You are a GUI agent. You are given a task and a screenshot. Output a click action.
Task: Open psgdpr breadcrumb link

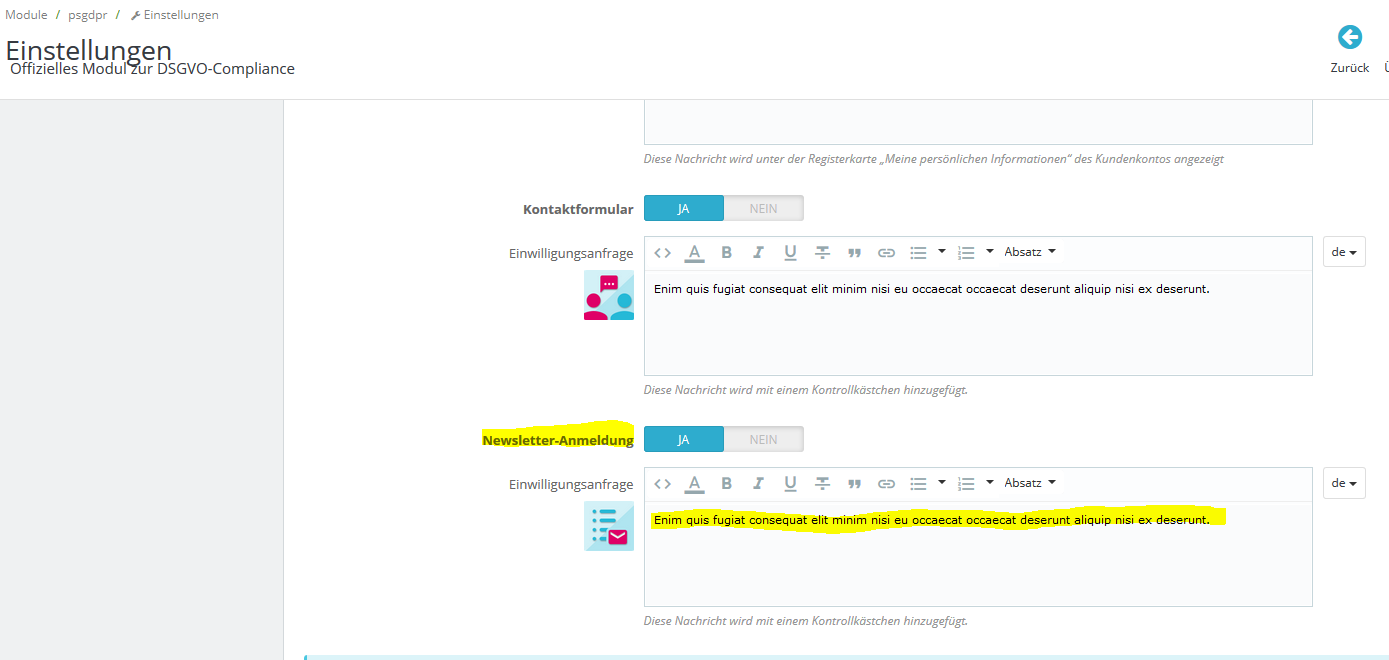pyautogui.click(x=88, y=15)
